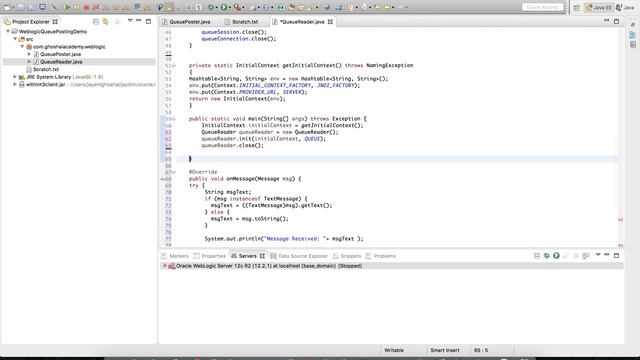Click the Run Last Tool external tools icon
This screenshot has height=360, width=640.
237,7
